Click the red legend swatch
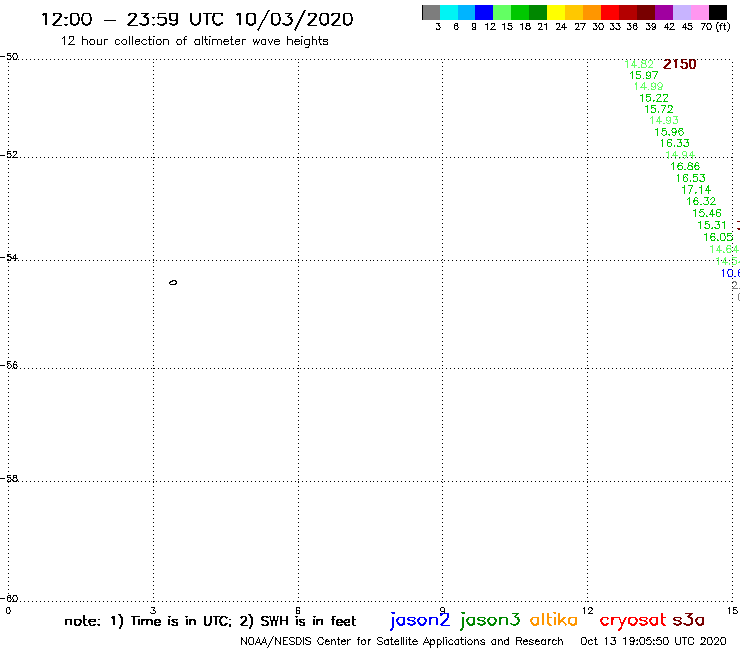 click(610, 12)
